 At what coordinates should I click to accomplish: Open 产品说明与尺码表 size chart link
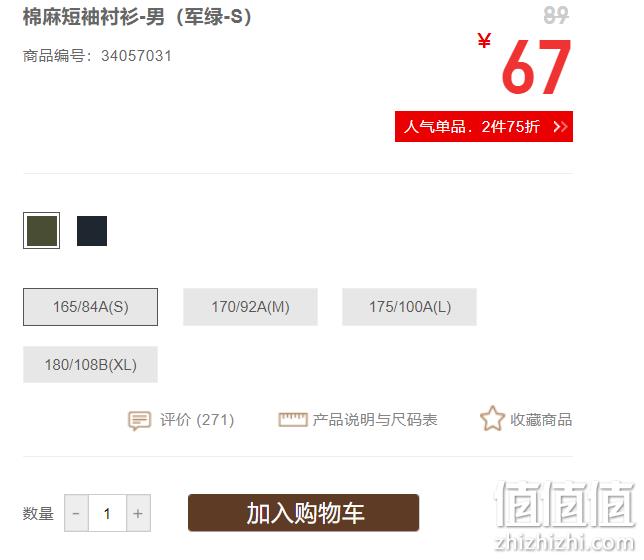point(375,420)
